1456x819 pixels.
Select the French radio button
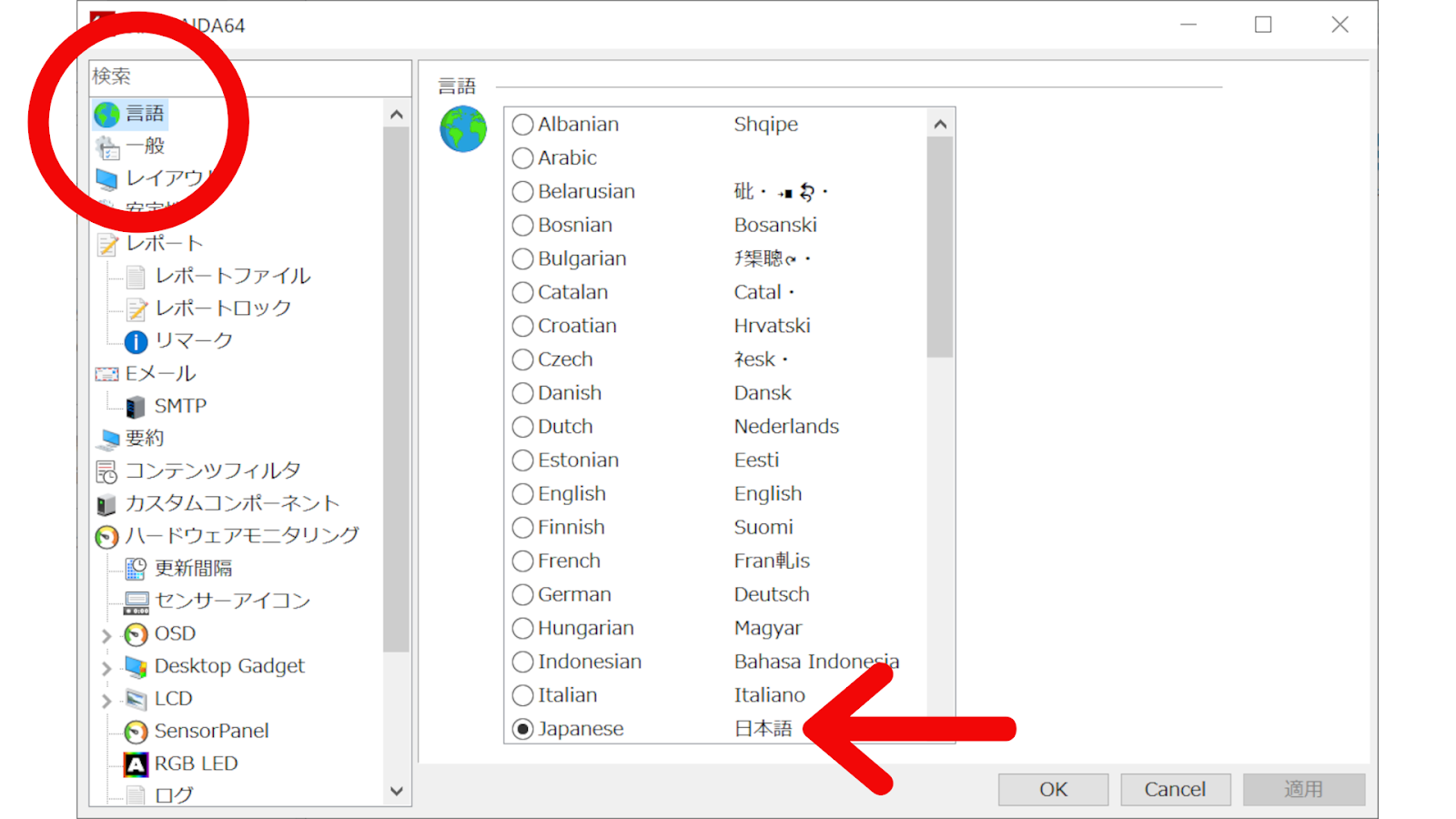click(522, 562)
